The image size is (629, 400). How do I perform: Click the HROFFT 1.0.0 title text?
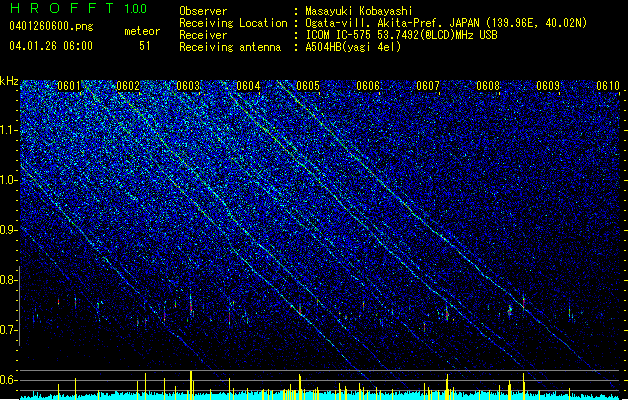click(78, 8)
